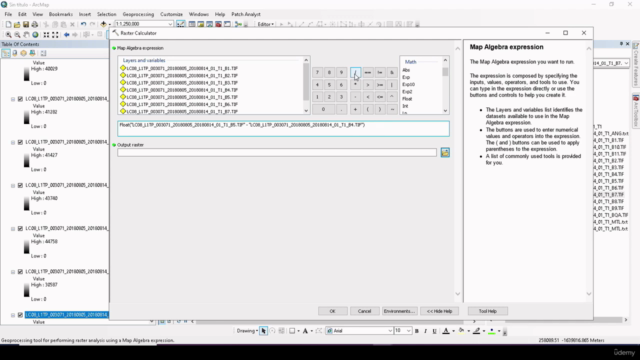This screenshot has width=640, height=360.
Task: Click the New map document icon
Action: pos(8,24)
